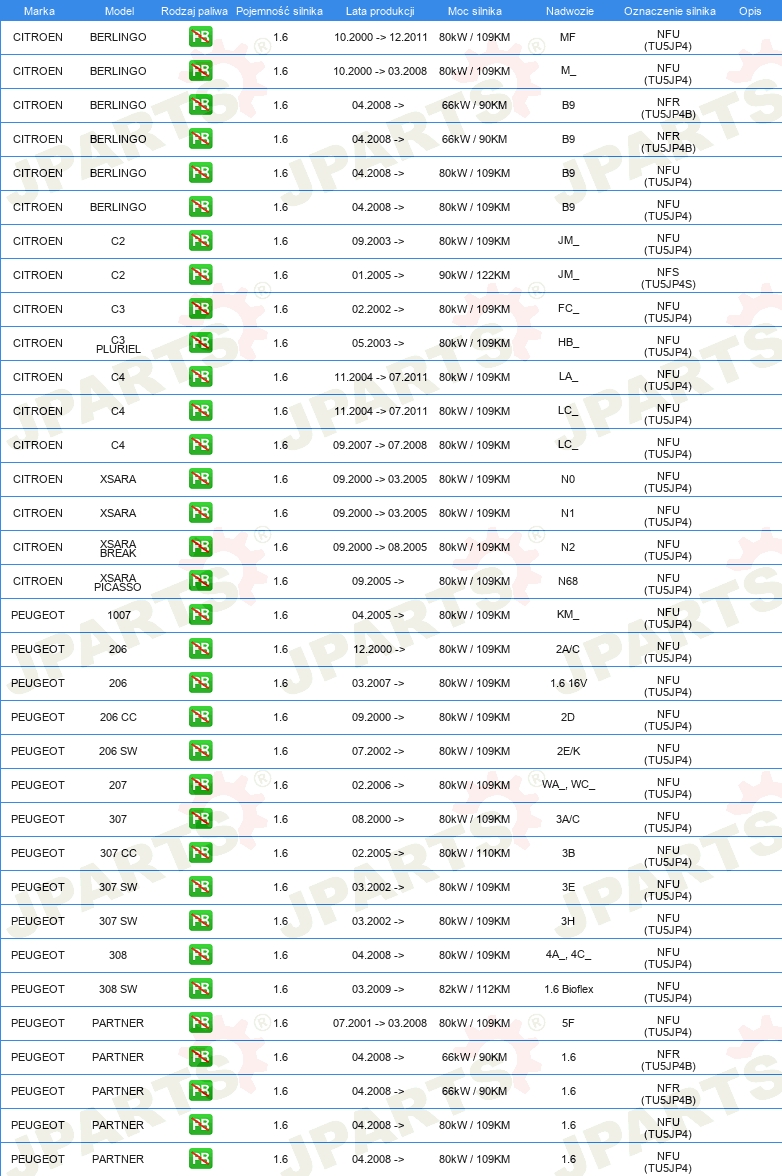Select the 80kW / 110KM power cell

coord(475,853)
